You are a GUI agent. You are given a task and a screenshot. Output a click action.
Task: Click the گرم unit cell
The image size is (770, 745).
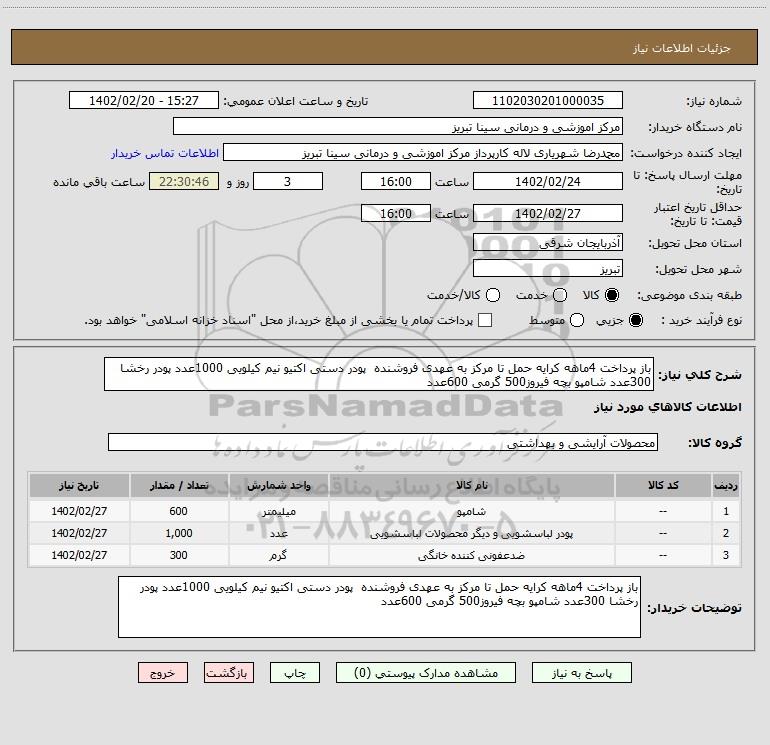278,555
